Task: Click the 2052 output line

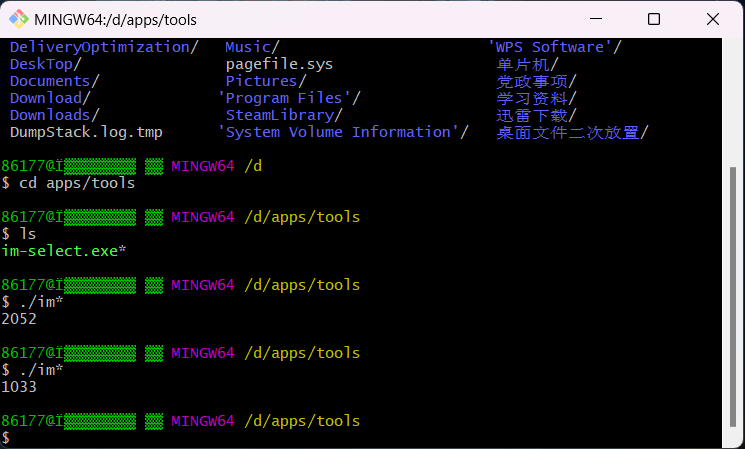Action: tap(19, 318)
